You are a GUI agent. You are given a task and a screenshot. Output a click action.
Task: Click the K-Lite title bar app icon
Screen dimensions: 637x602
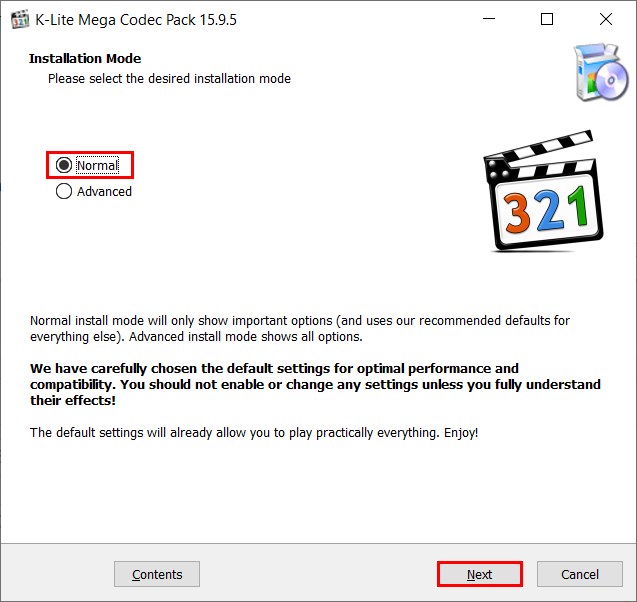pos(20,19)
